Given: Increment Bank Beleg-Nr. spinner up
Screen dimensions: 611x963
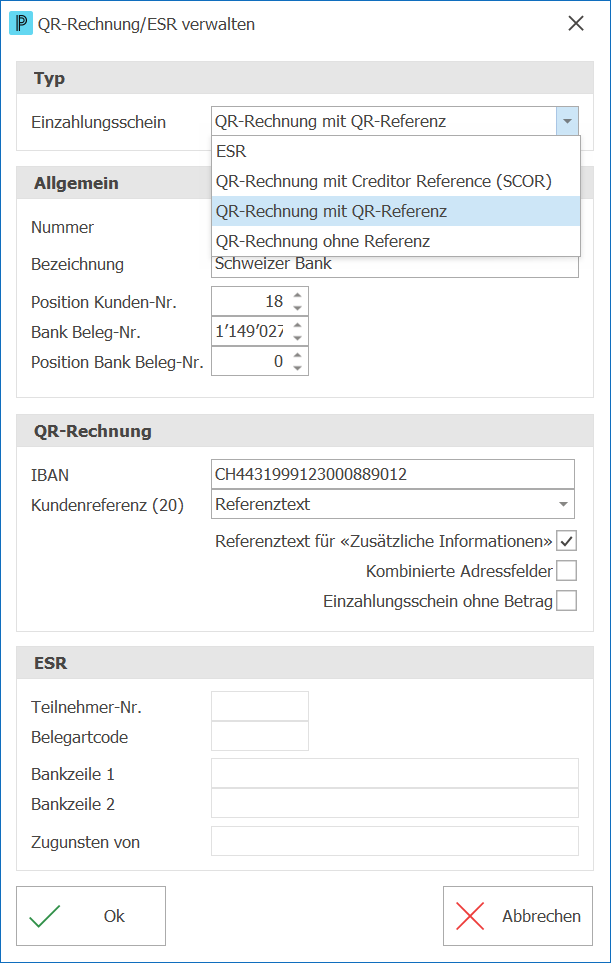Looking at the screenshot, I should click(x=298, y=326).
